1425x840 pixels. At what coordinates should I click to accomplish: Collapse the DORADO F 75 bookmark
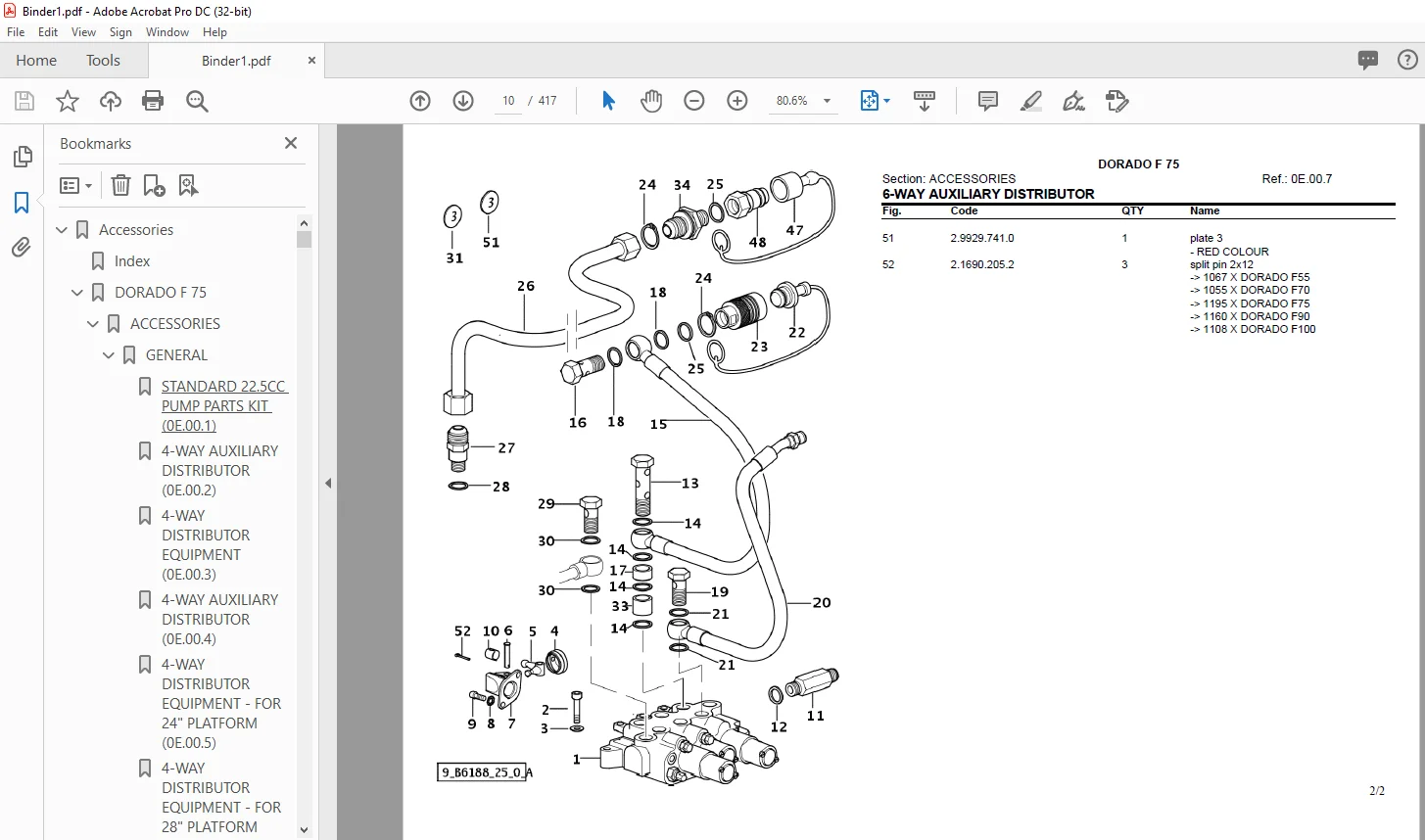pos(78,293)
